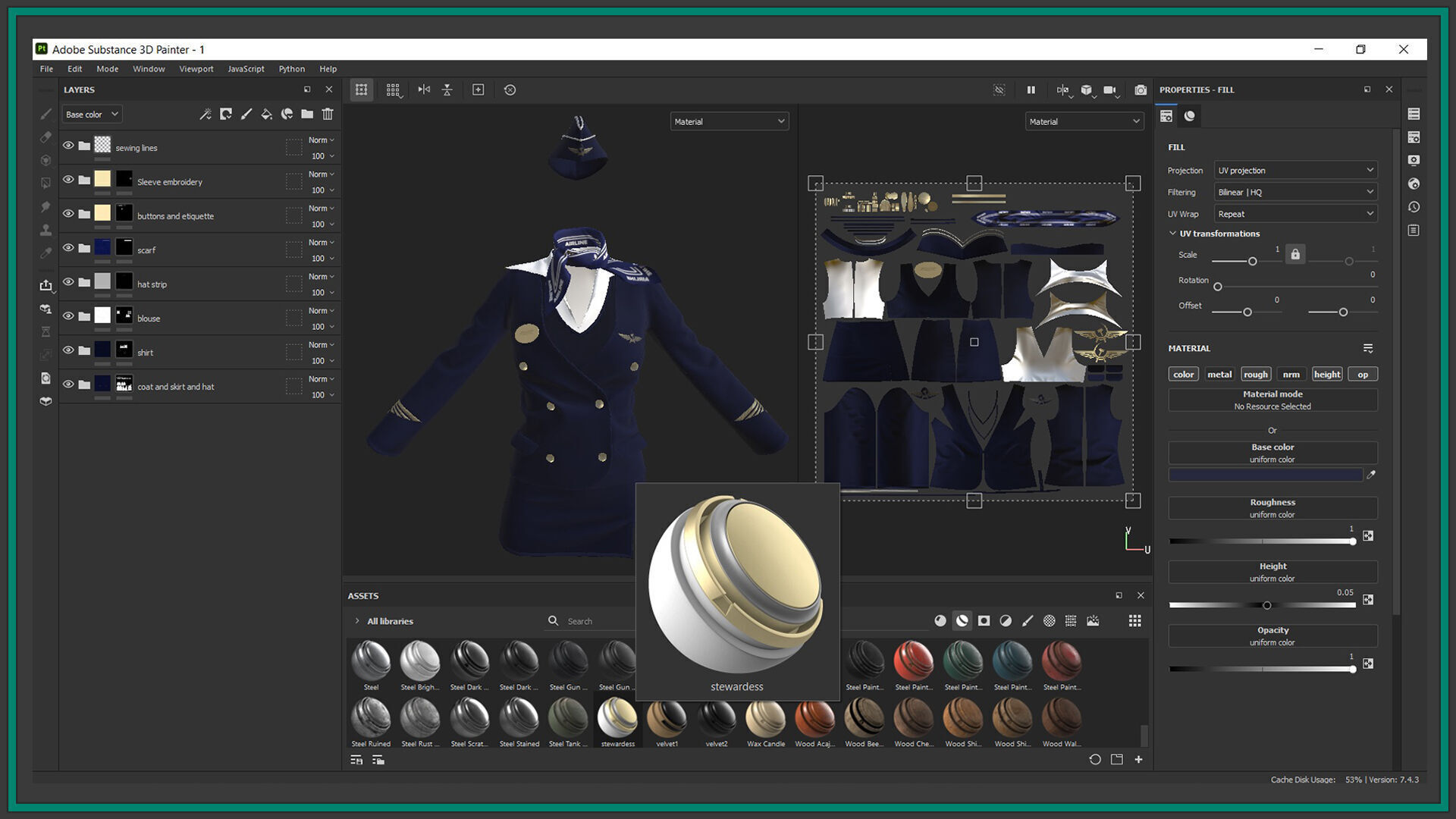Toggle the scale lock ratio button
1456x819 pixels.
pyautogui.click(x=1295, y=255)
